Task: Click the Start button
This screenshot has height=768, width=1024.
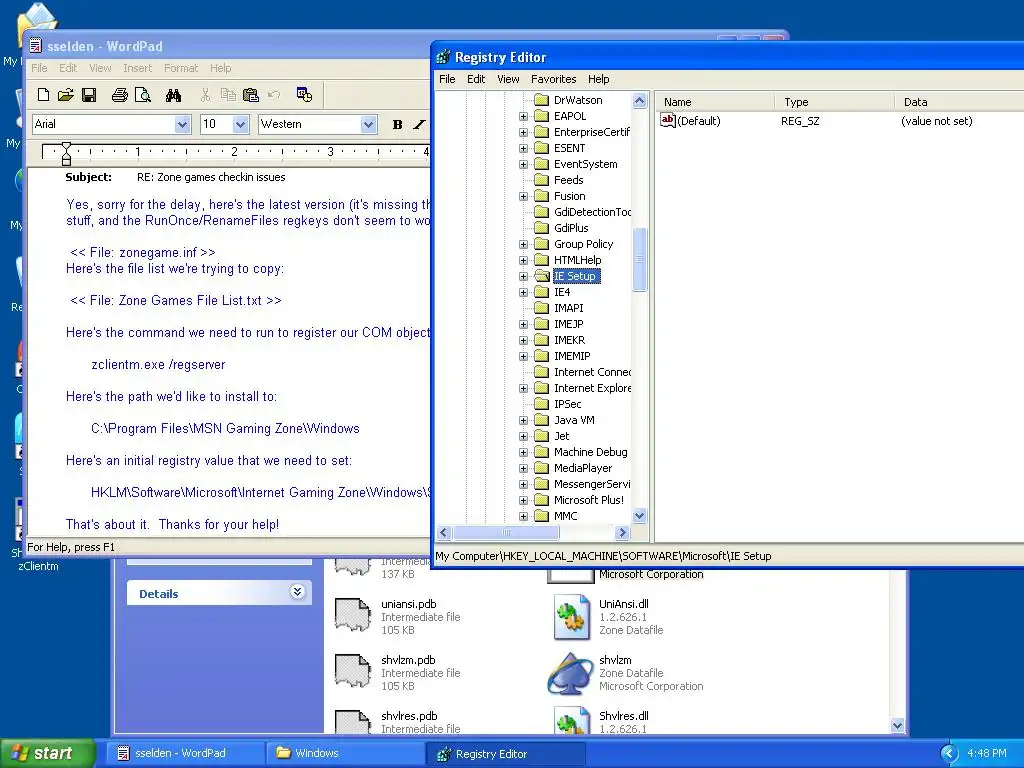Action: tap(46, 754)
